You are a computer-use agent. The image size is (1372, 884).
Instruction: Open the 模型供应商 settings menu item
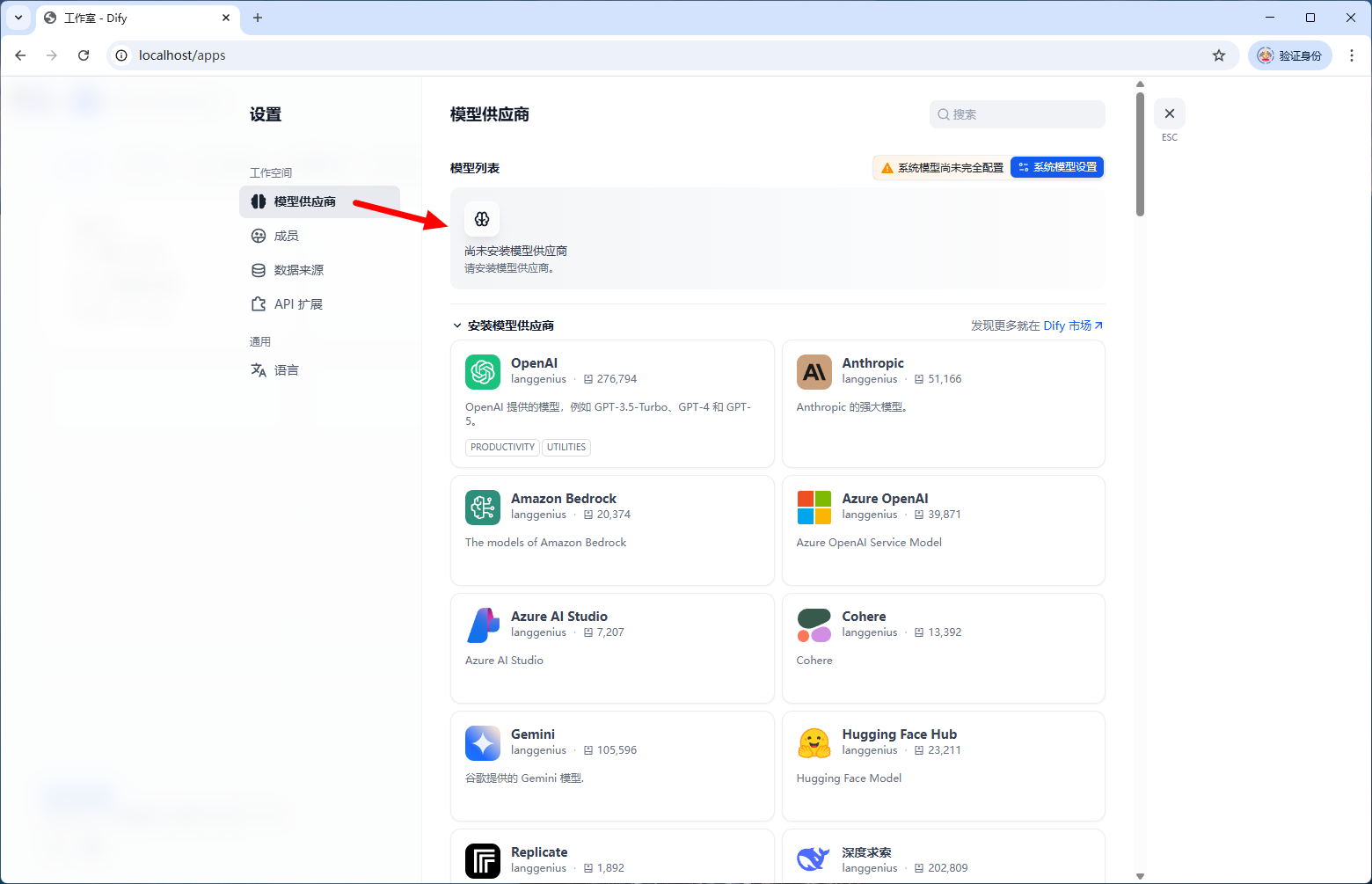coord(319,201)
